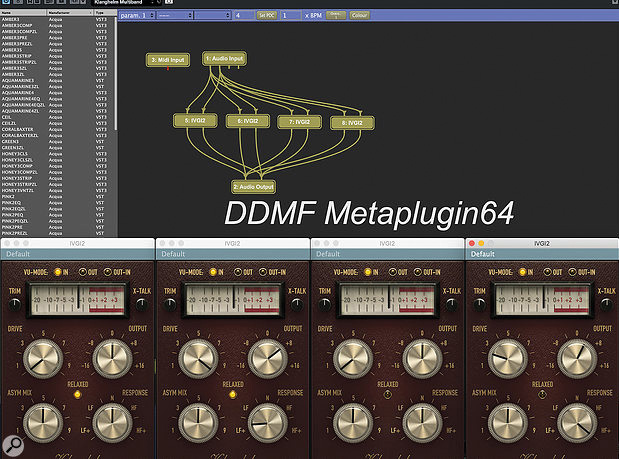
Task: Click OUTPUT knob in second IVGI2 window
Action: (x=267, y=358)
